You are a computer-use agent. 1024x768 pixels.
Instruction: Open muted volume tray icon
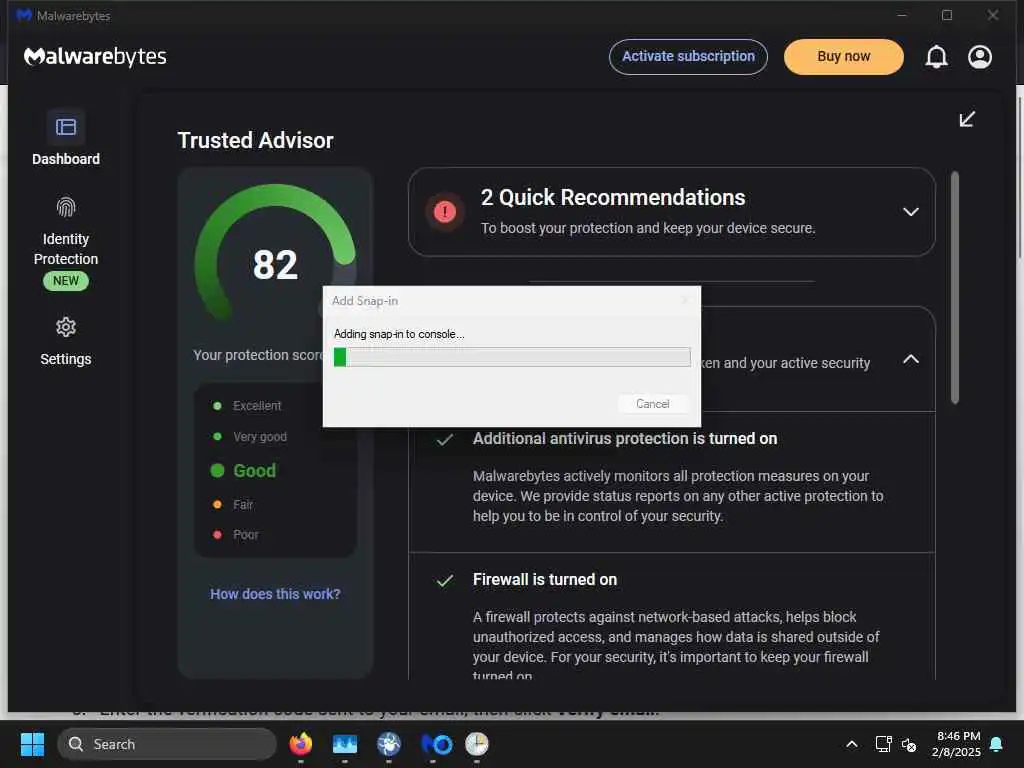[908, 744]
